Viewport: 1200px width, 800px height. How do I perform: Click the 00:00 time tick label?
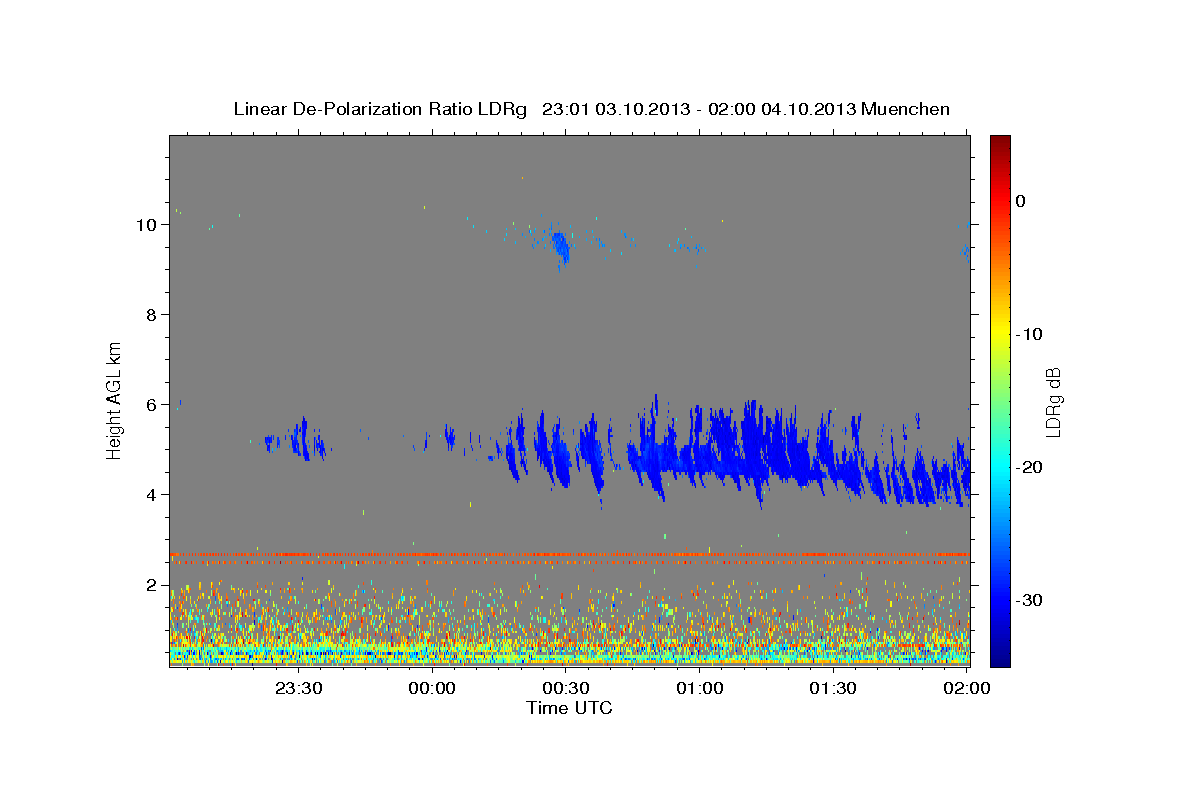click(x=433, y=688)
